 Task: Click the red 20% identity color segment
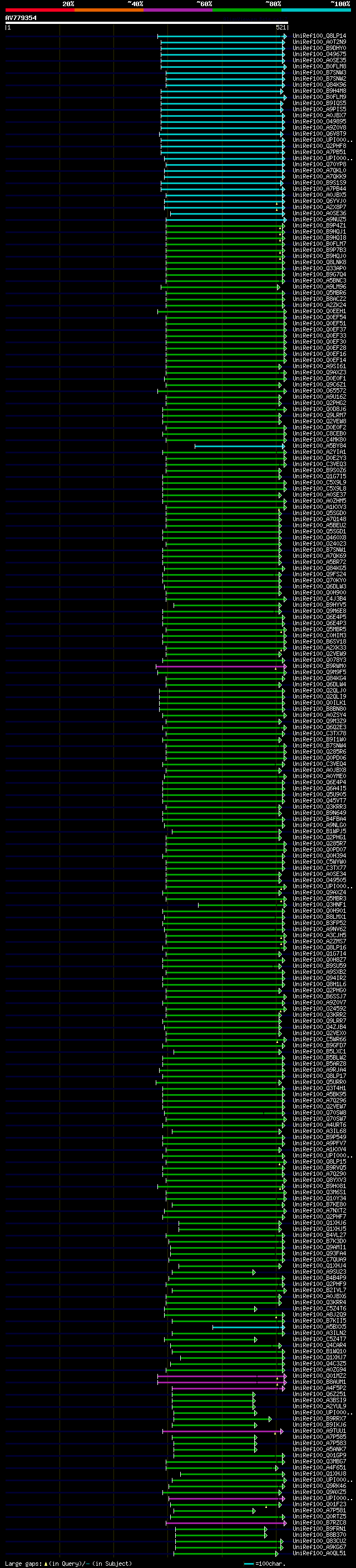tap(39, 10)
